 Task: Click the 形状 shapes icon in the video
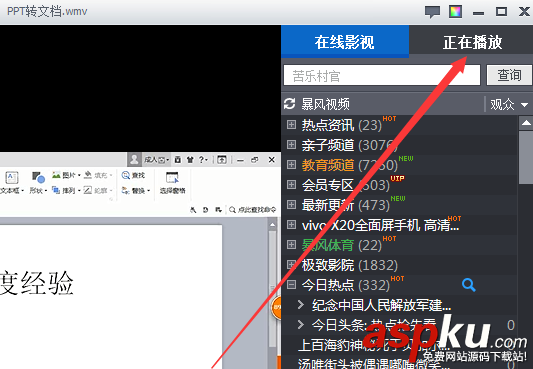click(x=38, y=177)
